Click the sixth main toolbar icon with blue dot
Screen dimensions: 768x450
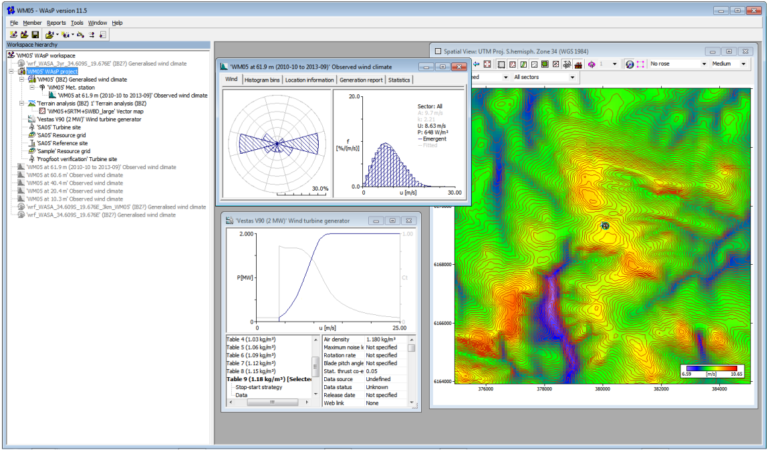80,35
